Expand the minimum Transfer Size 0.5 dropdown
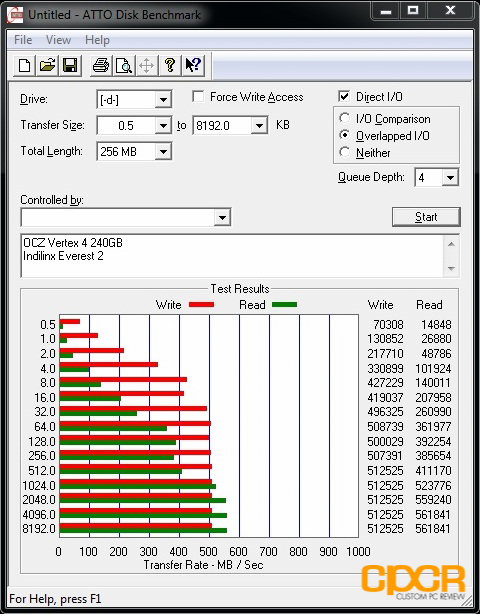The width and height of the screenshot is (480, 614). click(163, 126)
